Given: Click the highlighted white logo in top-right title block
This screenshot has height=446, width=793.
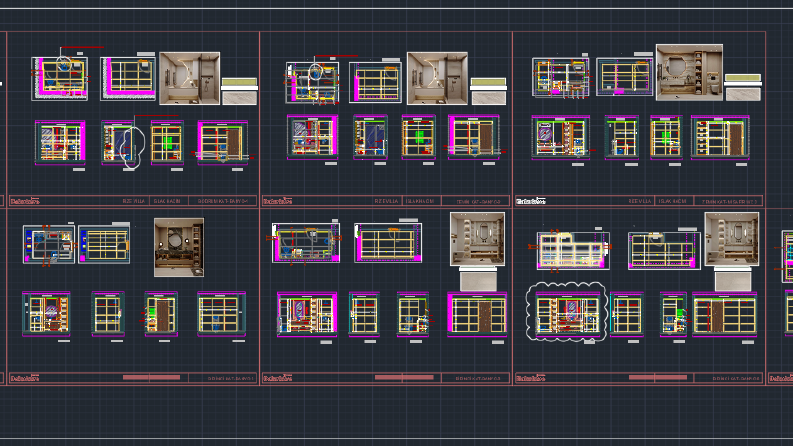Looking at the screenshot, I should point(531,201).
